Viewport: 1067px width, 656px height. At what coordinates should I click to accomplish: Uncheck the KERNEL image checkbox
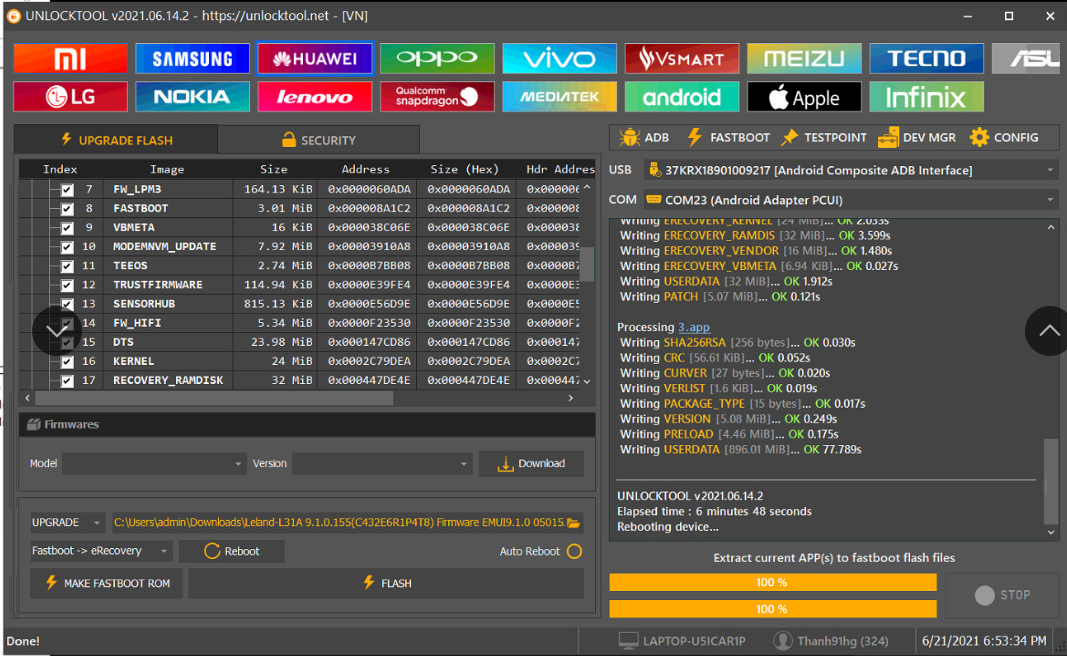(67, 362)
